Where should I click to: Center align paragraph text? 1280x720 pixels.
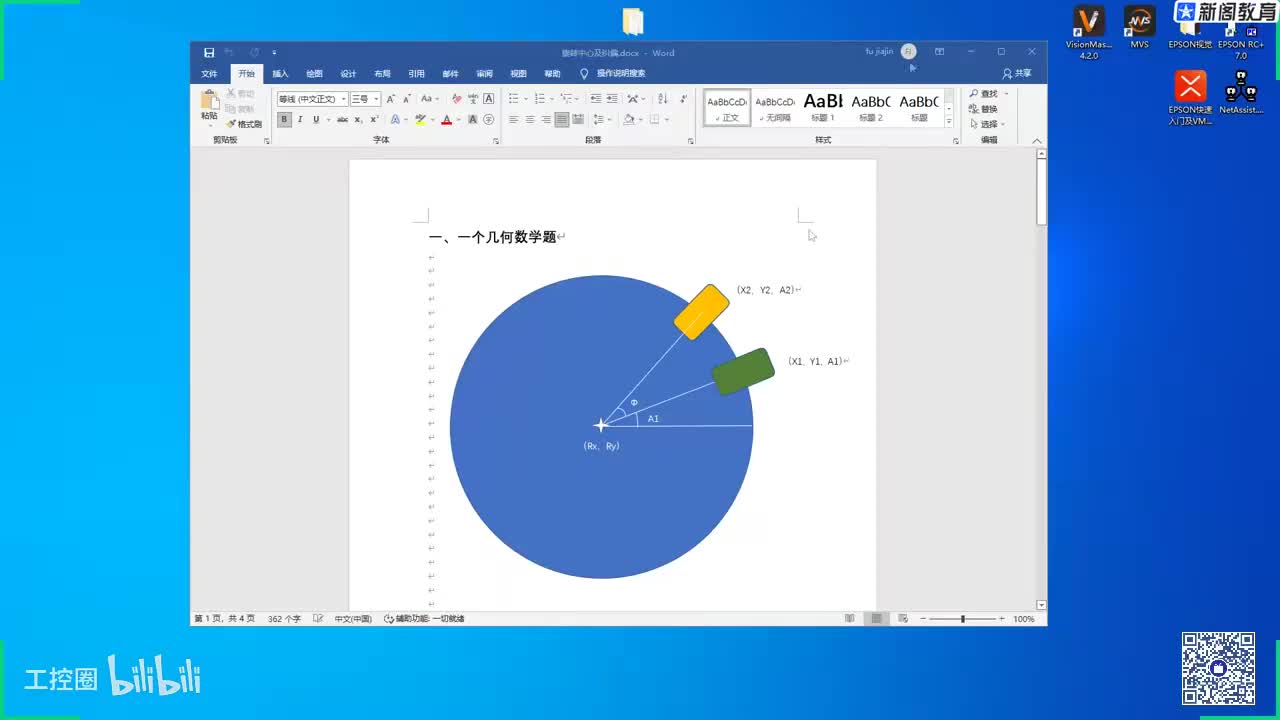coord(530,119)
